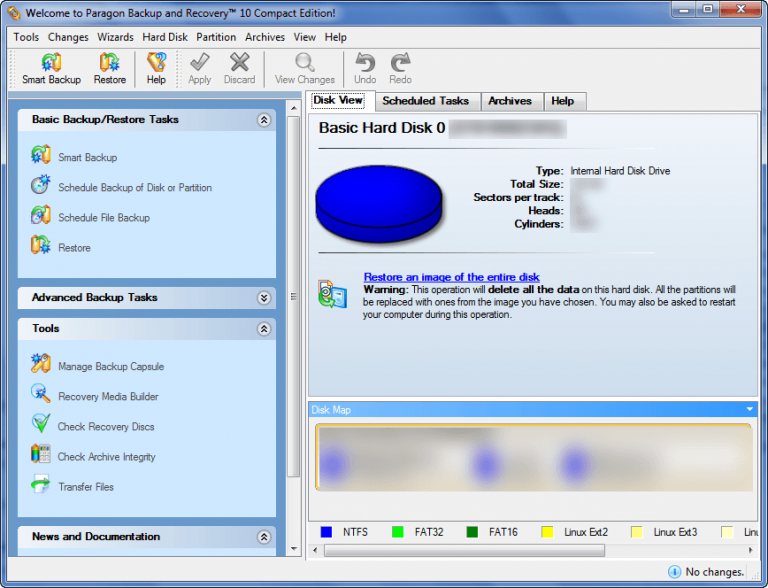Screen dimensions: 768x588
Task: Open the View menu
Action: [x=304, y=37]
